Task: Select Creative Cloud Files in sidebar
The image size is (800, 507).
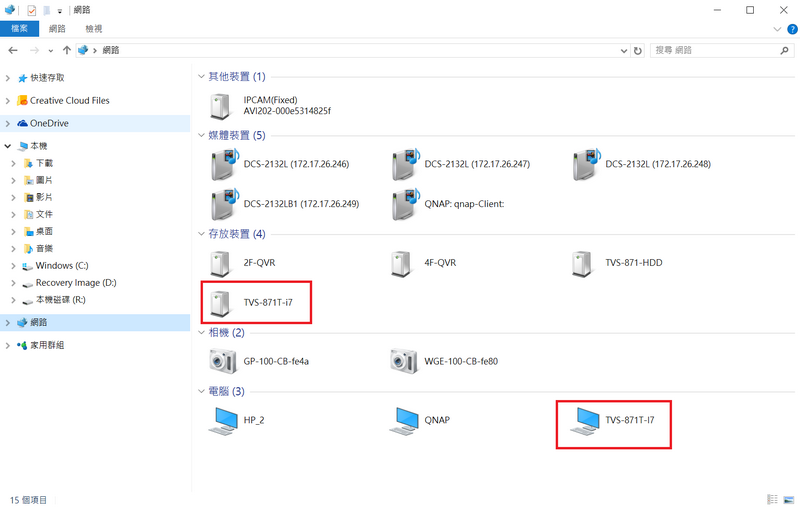Action: click(69, 100)
